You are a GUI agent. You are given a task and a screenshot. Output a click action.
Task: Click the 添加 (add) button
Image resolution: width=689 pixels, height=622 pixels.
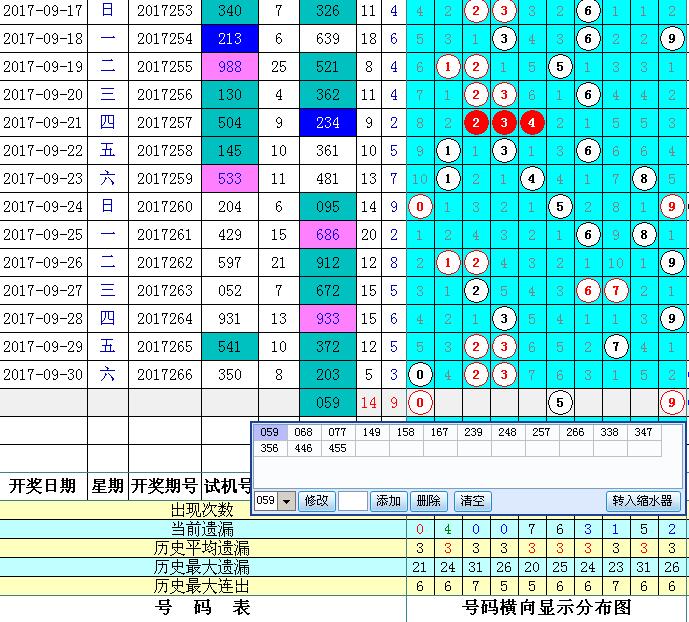tap(388, 501)
